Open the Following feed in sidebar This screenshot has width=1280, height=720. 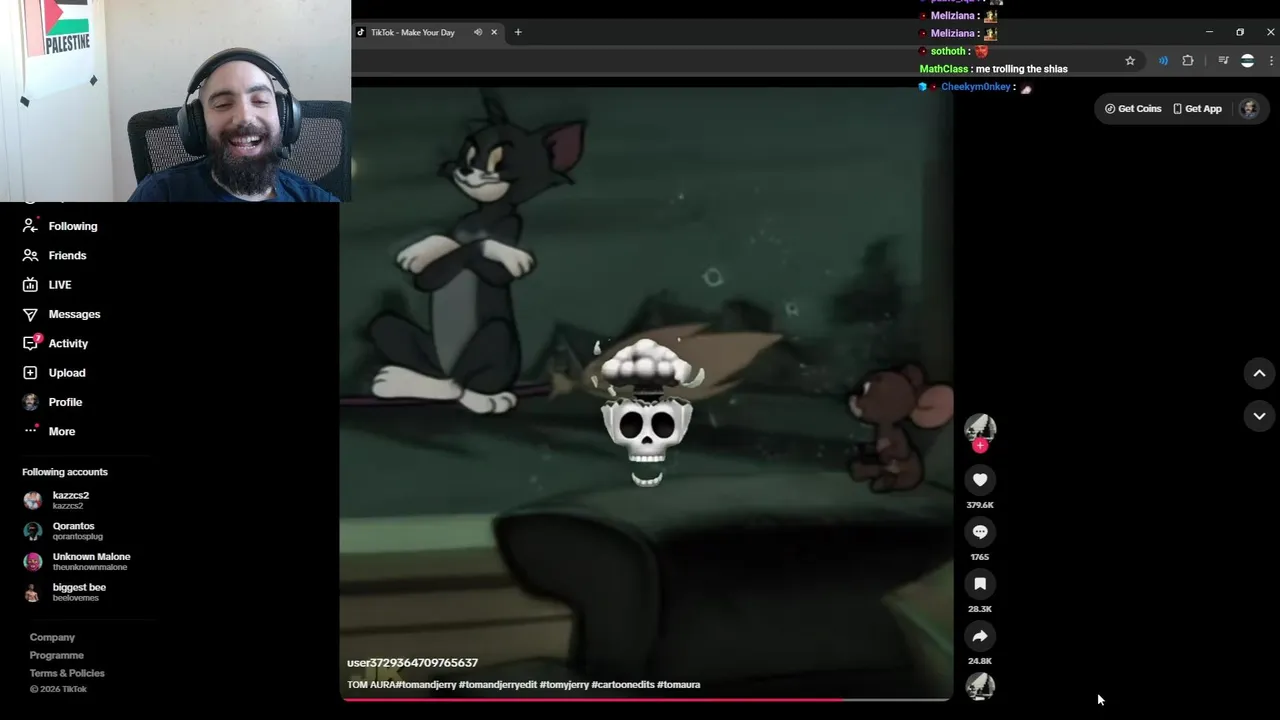(x=60, y=226)
